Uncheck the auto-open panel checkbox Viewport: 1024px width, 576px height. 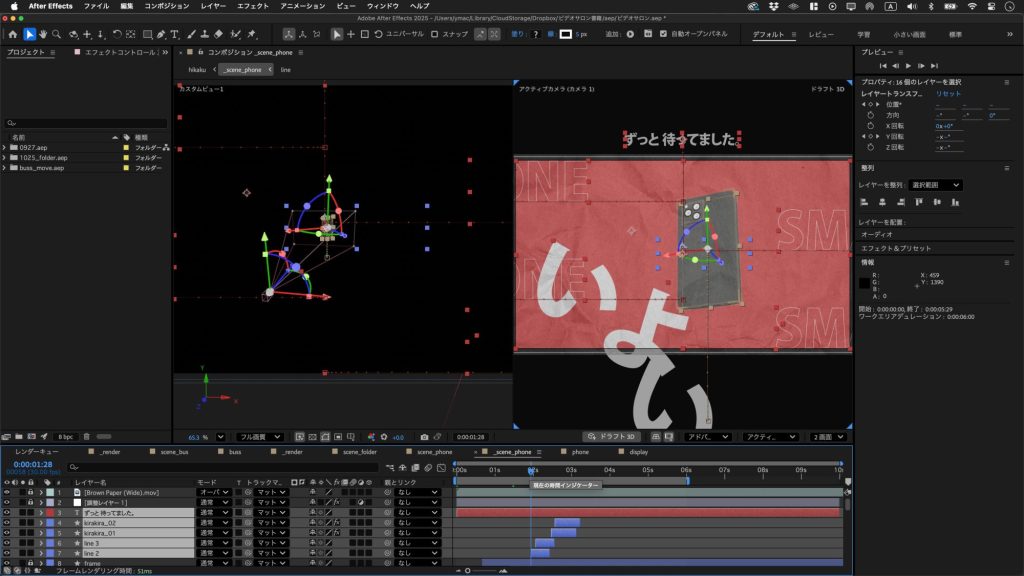(x=663, y=34)
